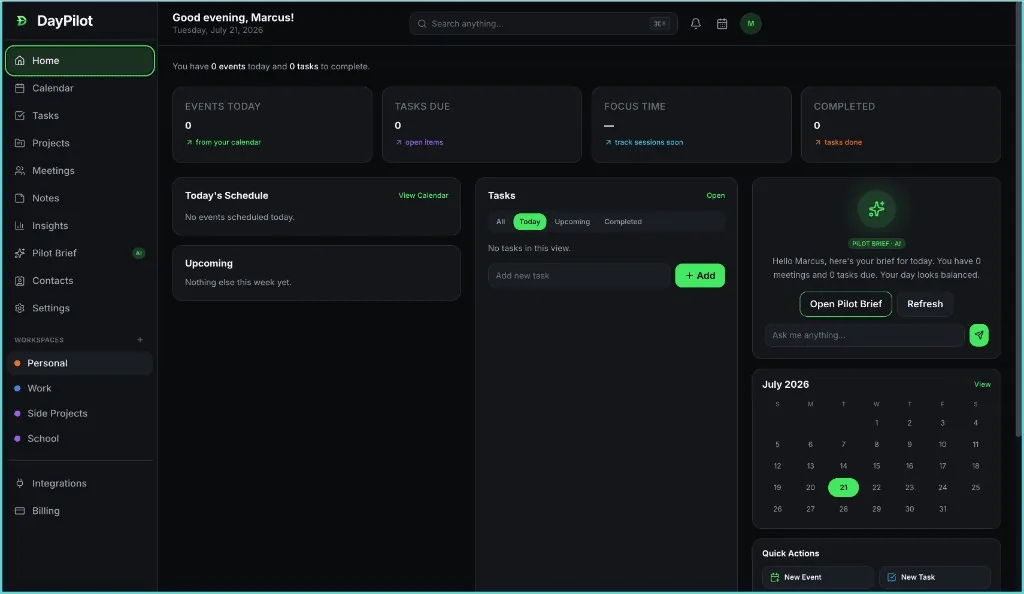The height and width of the screenshot is (594, 1024).
Task: Go to Tasks in sidebar
Action: (x=80, y=116)
